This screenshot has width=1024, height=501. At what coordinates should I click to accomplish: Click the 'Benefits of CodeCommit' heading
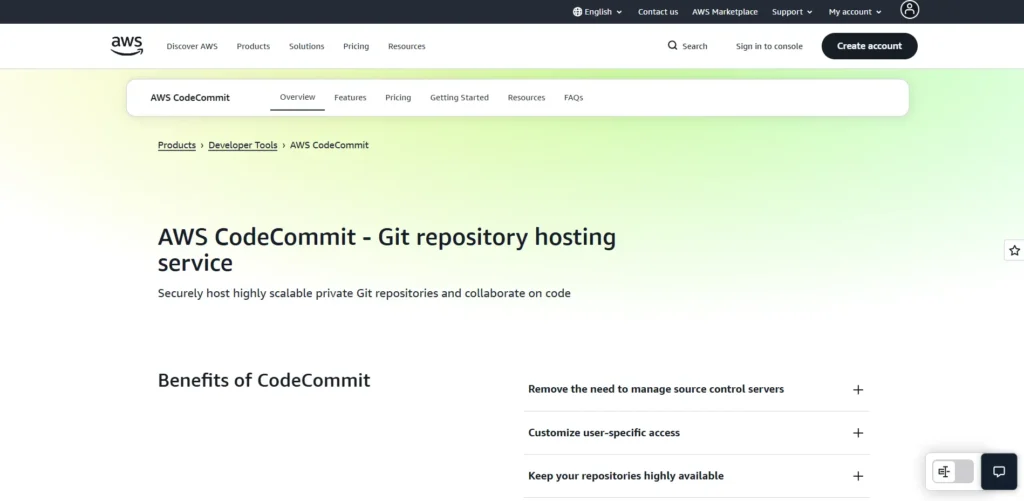pos(264,380)
